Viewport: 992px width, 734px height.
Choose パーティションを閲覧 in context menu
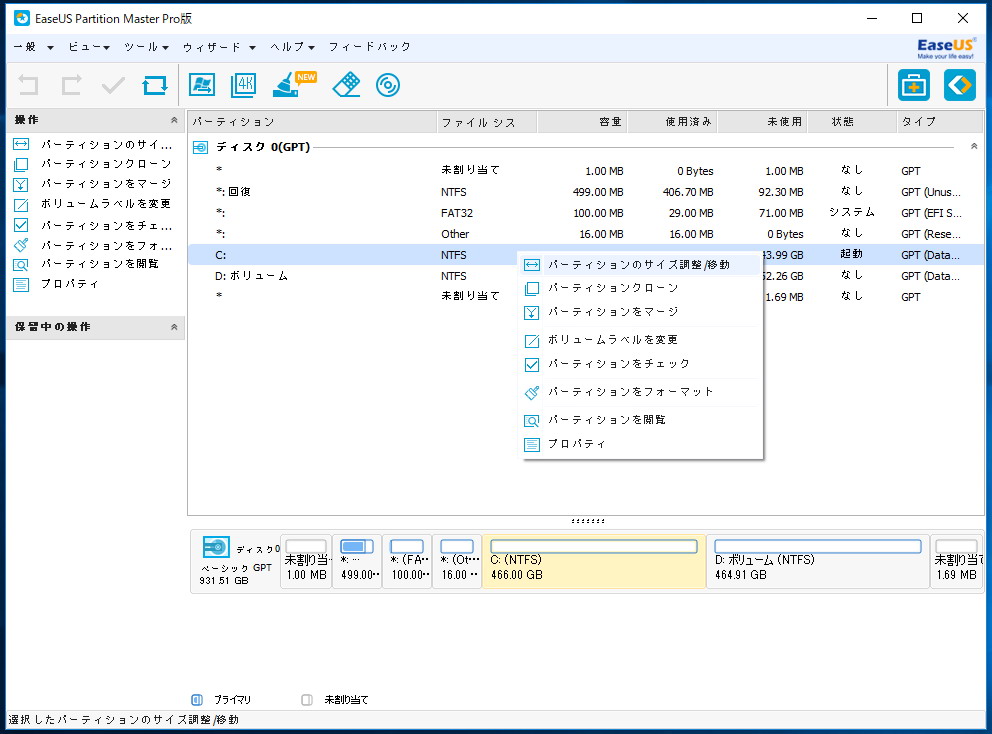(640, 420)
